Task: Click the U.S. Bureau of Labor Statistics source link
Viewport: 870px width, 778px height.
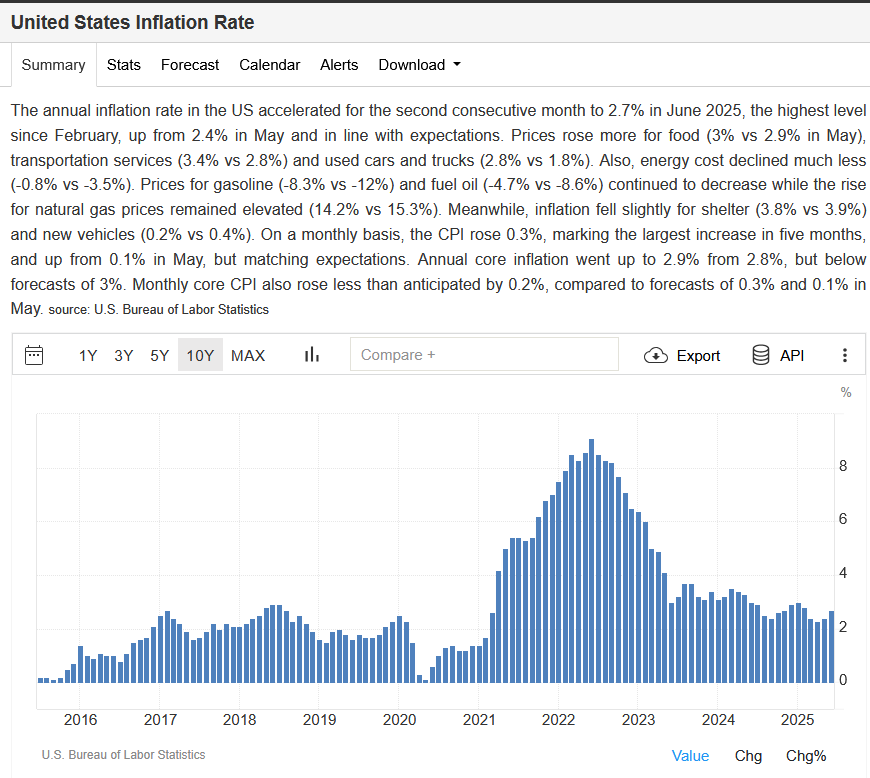Action: pos(181,310)
